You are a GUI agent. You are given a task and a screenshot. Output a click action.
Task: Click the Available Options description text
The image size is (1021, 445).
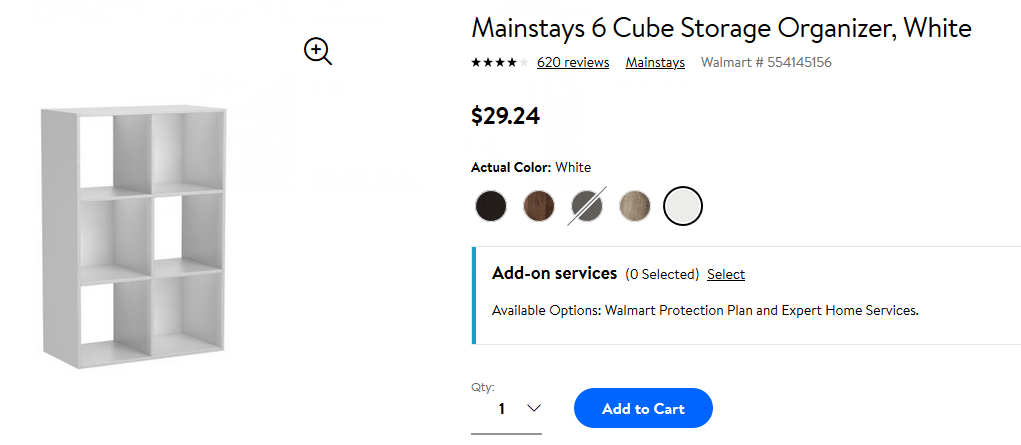pos(705,310)
